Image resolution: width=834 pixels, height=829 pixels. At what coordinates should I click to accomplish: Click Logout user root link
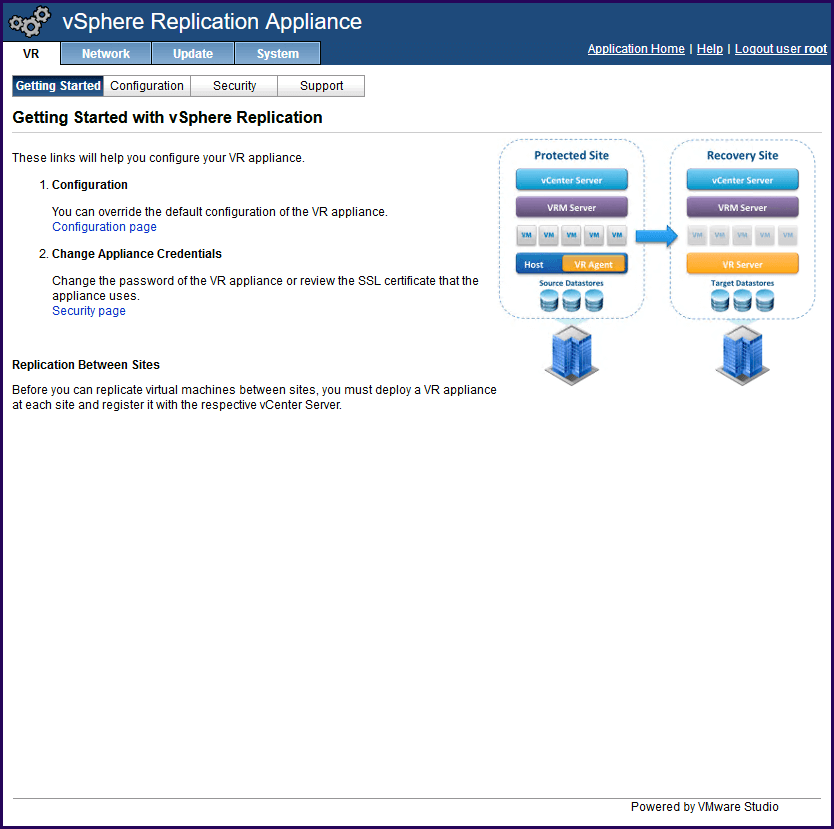click(x=780, y=49)
